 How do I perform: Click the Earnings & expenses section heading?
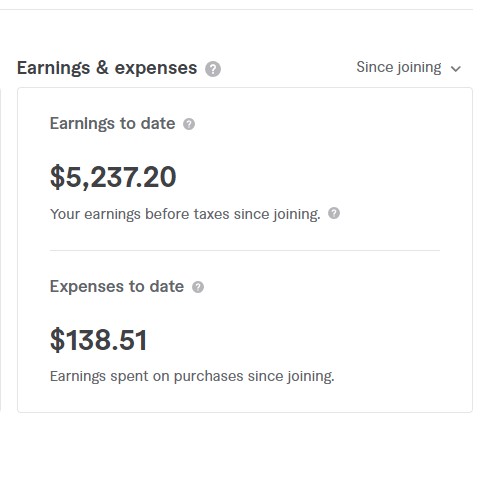(107, 68)
